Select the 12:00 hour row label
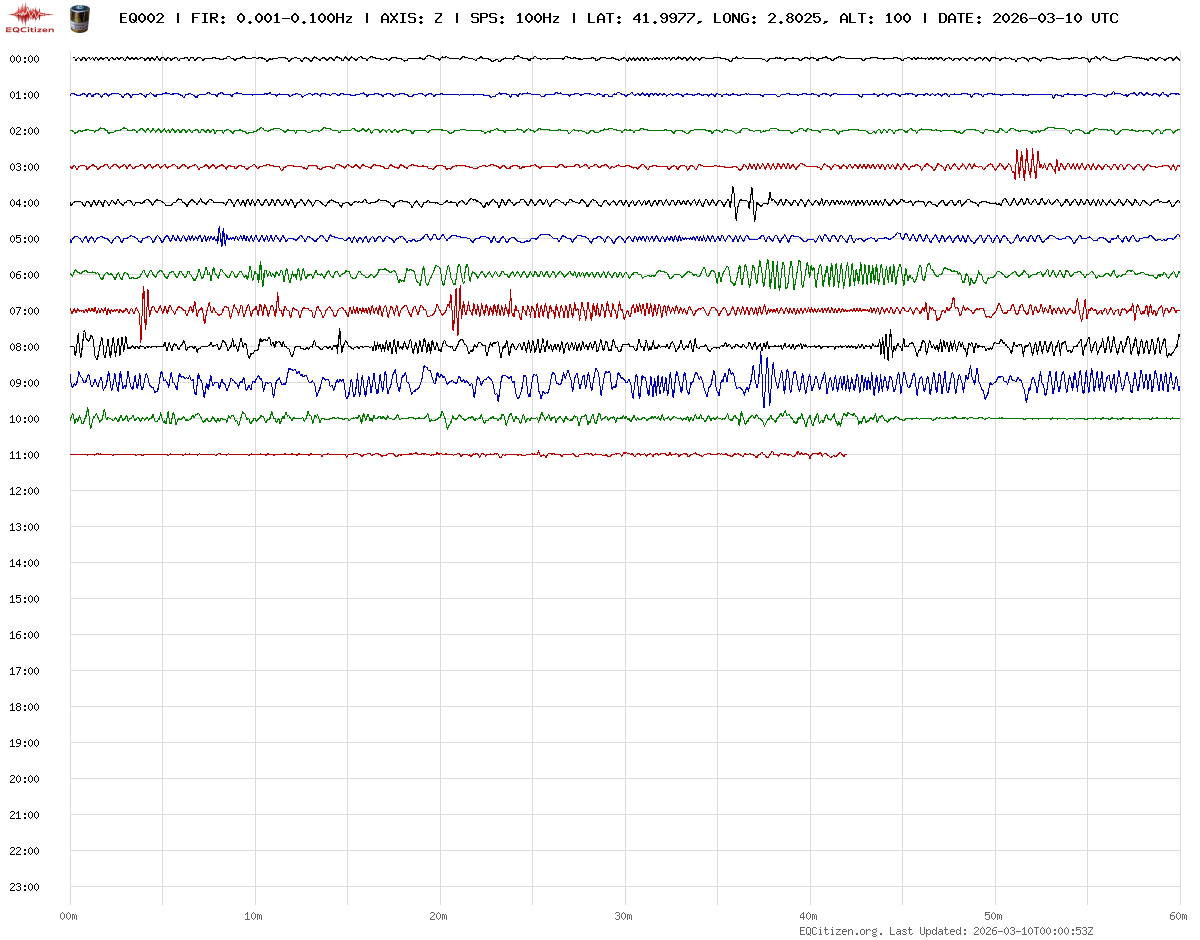The height and width of the screenshot is (940, 1200). click(x=24, y=491)
